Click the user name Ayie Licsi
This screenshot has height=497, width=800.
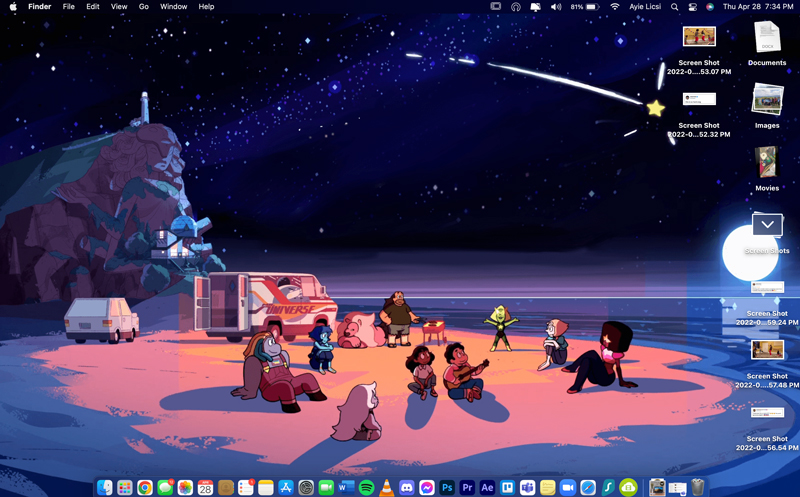[x=645, y=7]
